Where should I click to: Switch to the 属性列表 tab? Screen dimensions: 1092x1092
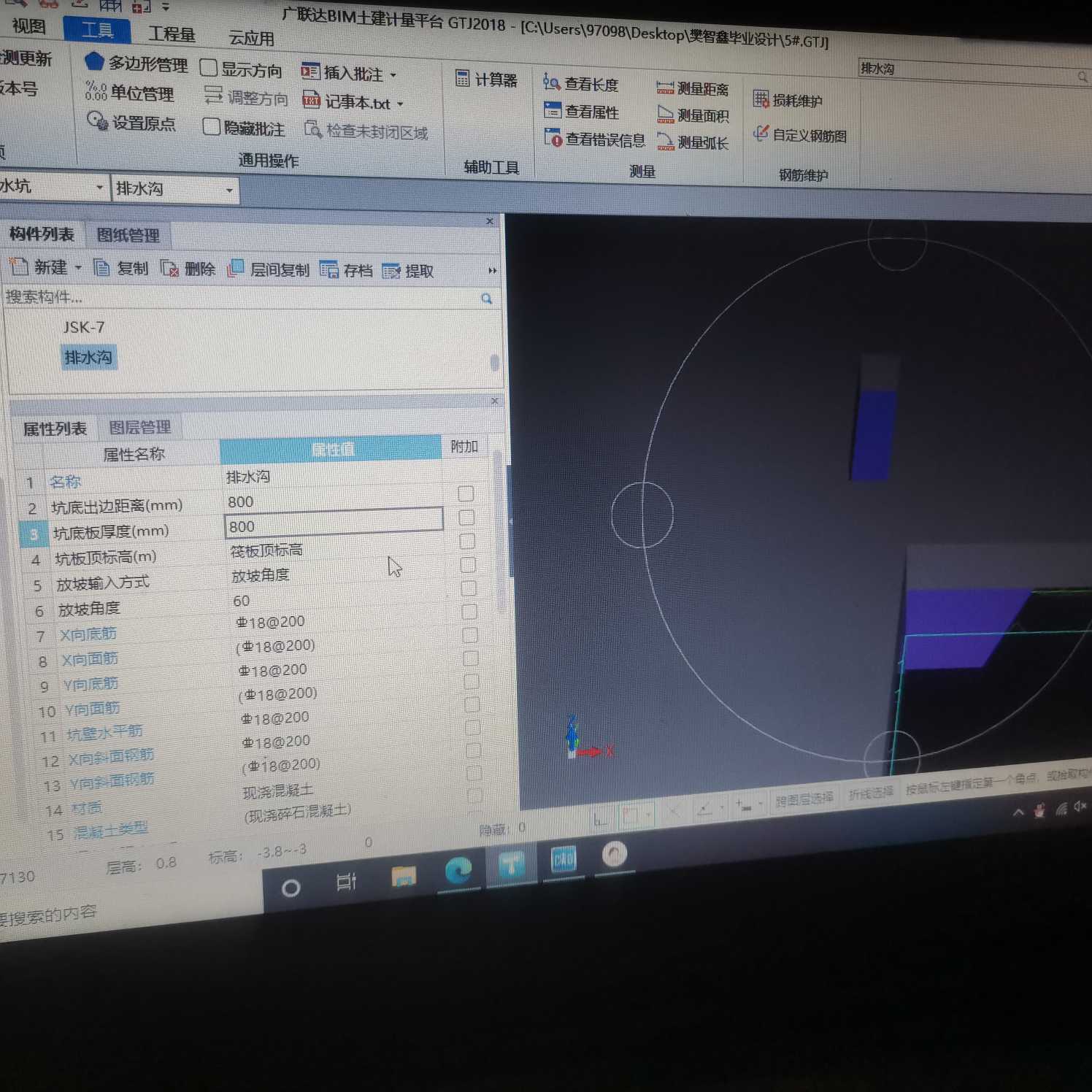(55, 428)
